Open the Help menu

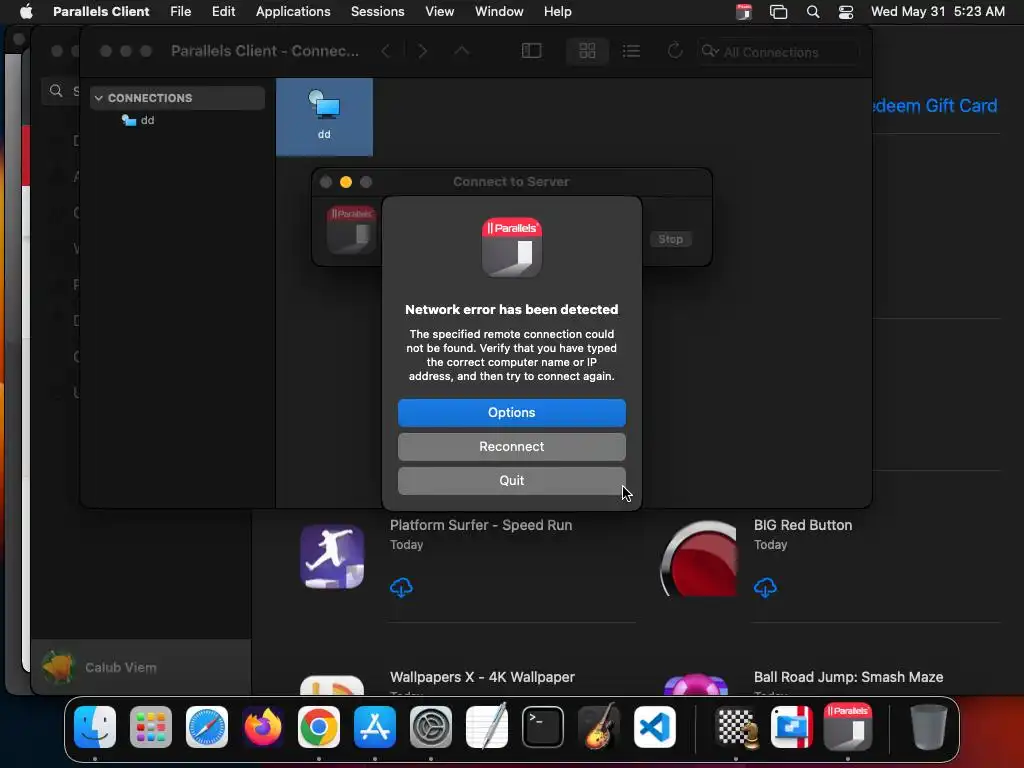558,12
